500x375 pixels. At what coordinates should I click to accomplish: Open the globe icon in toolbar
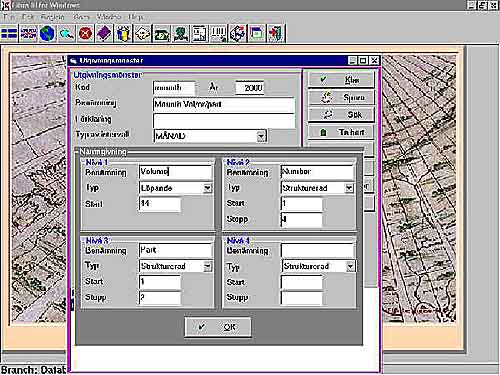pos(47,34)
